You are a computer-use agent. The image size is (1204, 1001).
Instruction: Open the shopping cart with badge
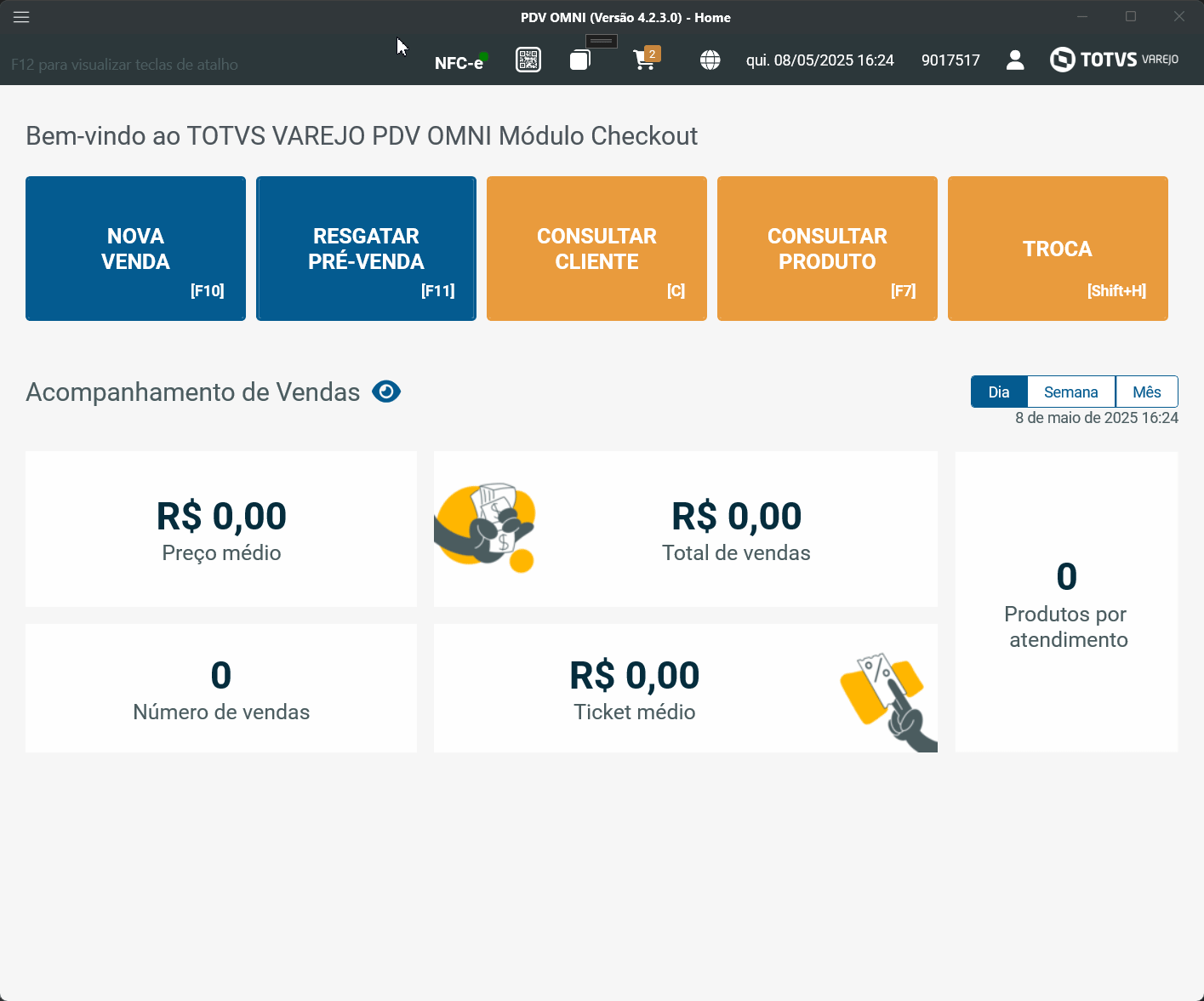coord(645,60)
